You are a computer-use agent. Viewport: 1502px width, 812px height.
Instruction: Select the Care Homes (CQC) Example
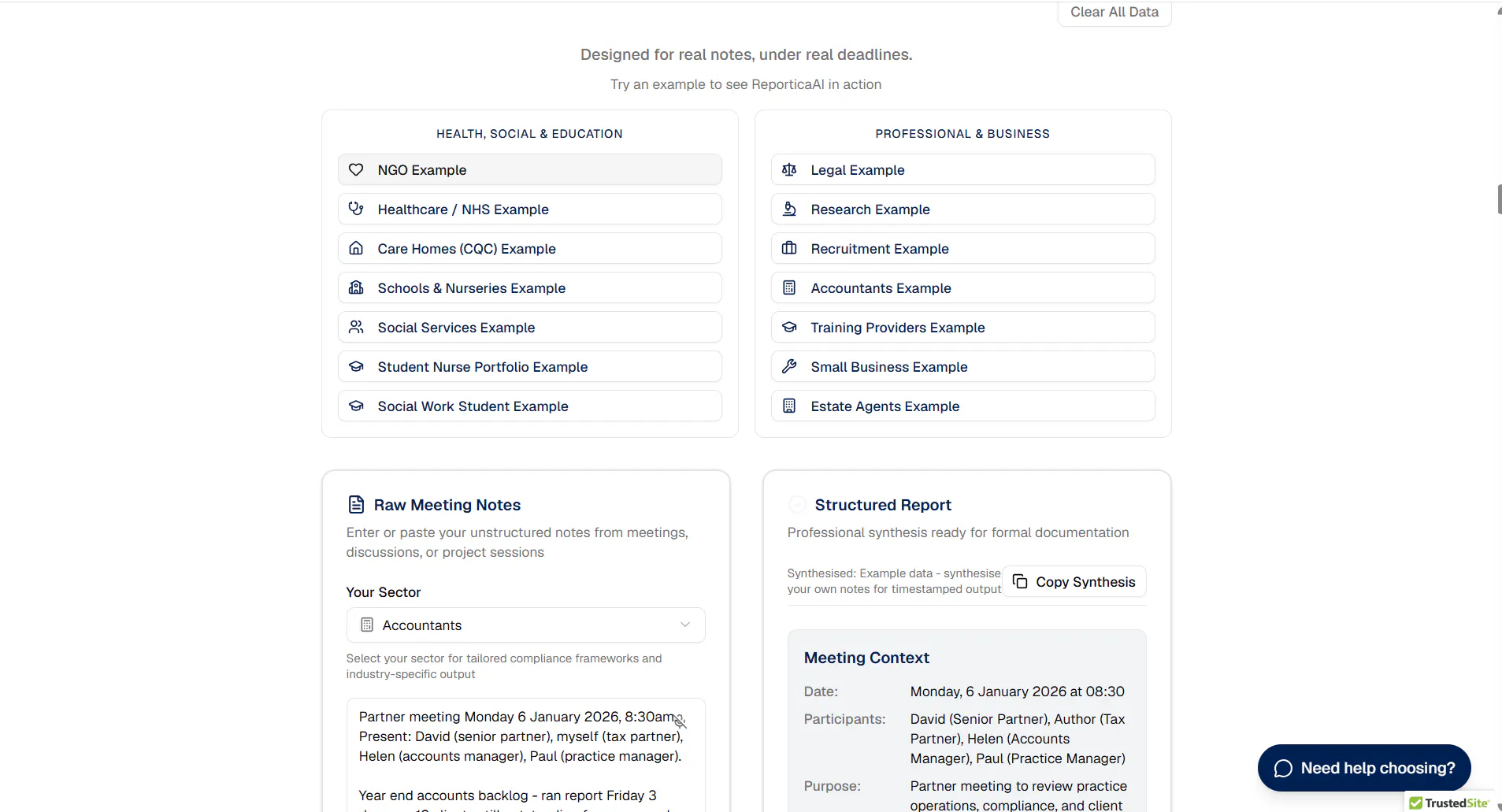pyautogui.click(x=529, y=248)
